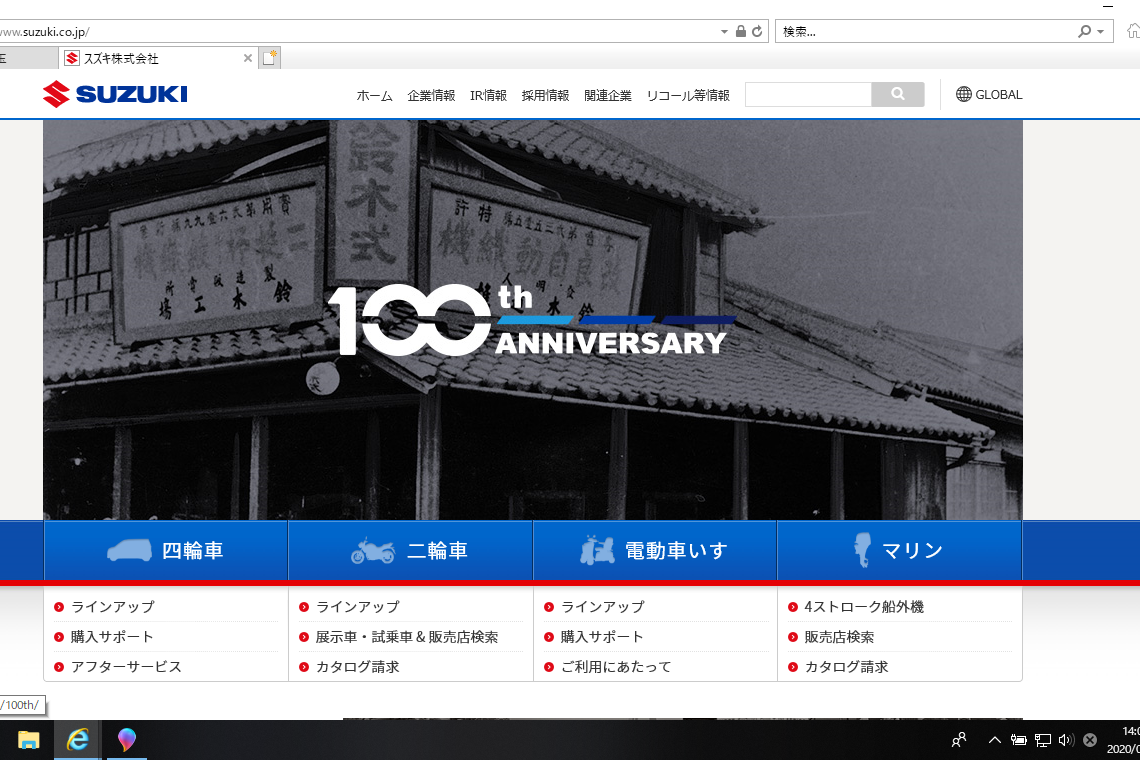Screen dimensions: 1140x760
Task: Select the マリン category button
Action: pos(900,551)
